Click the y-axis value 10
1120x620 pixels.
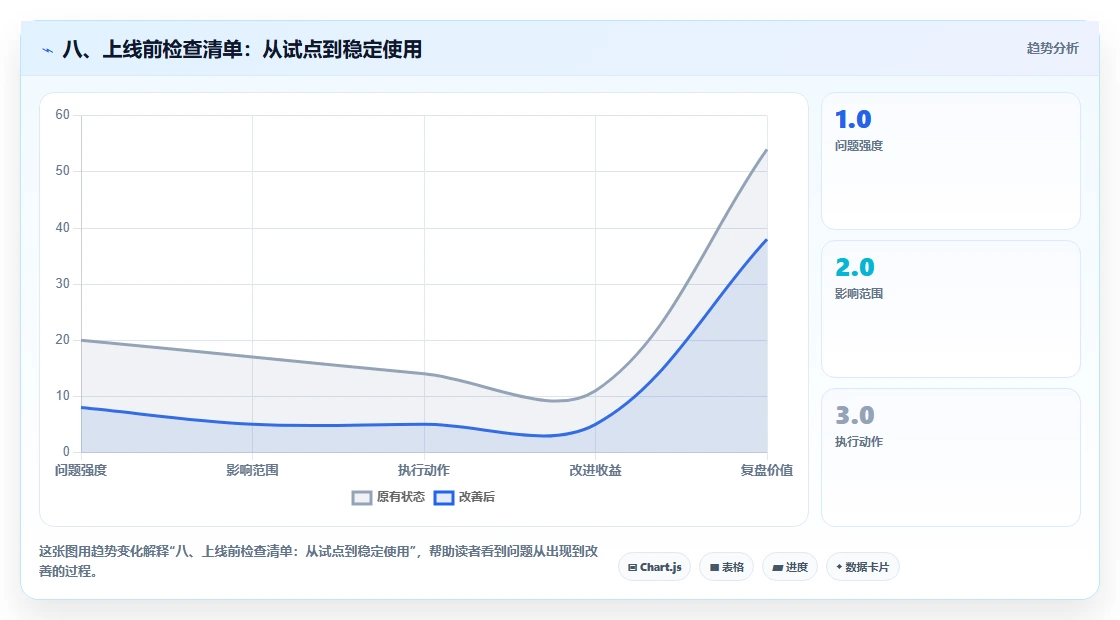[x=63, y=396]
